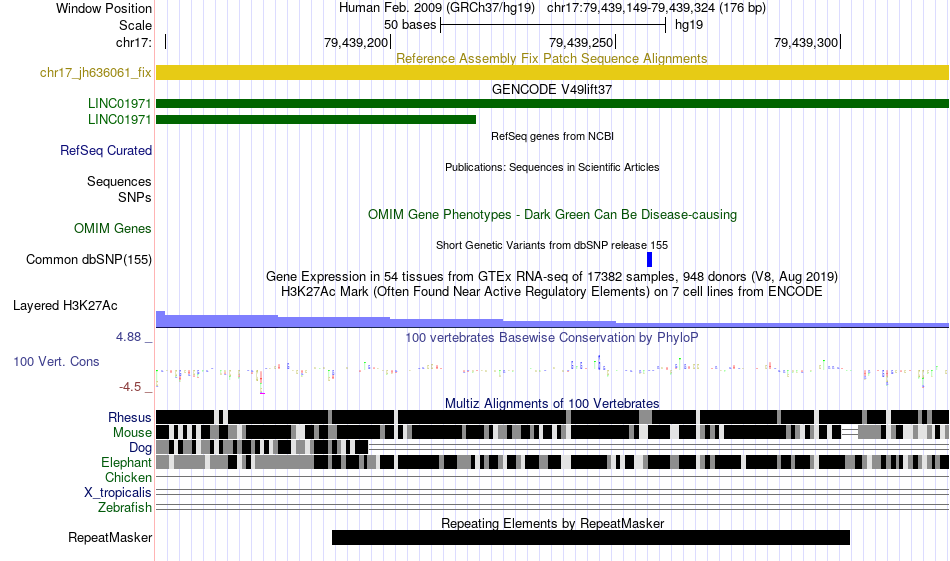Viewport: 950px width, 561px height.
Task: Click the 79,439,300 ruler position
Action: point(806,42)
